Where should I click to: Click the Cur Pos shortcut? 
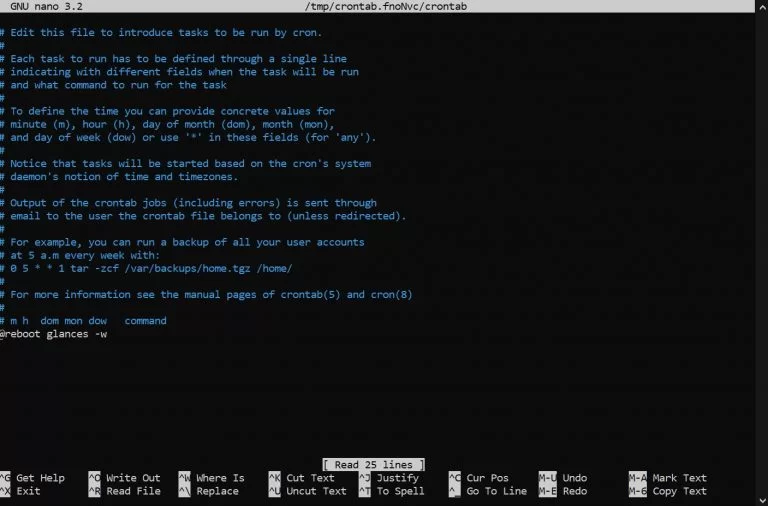coord(487,478)
